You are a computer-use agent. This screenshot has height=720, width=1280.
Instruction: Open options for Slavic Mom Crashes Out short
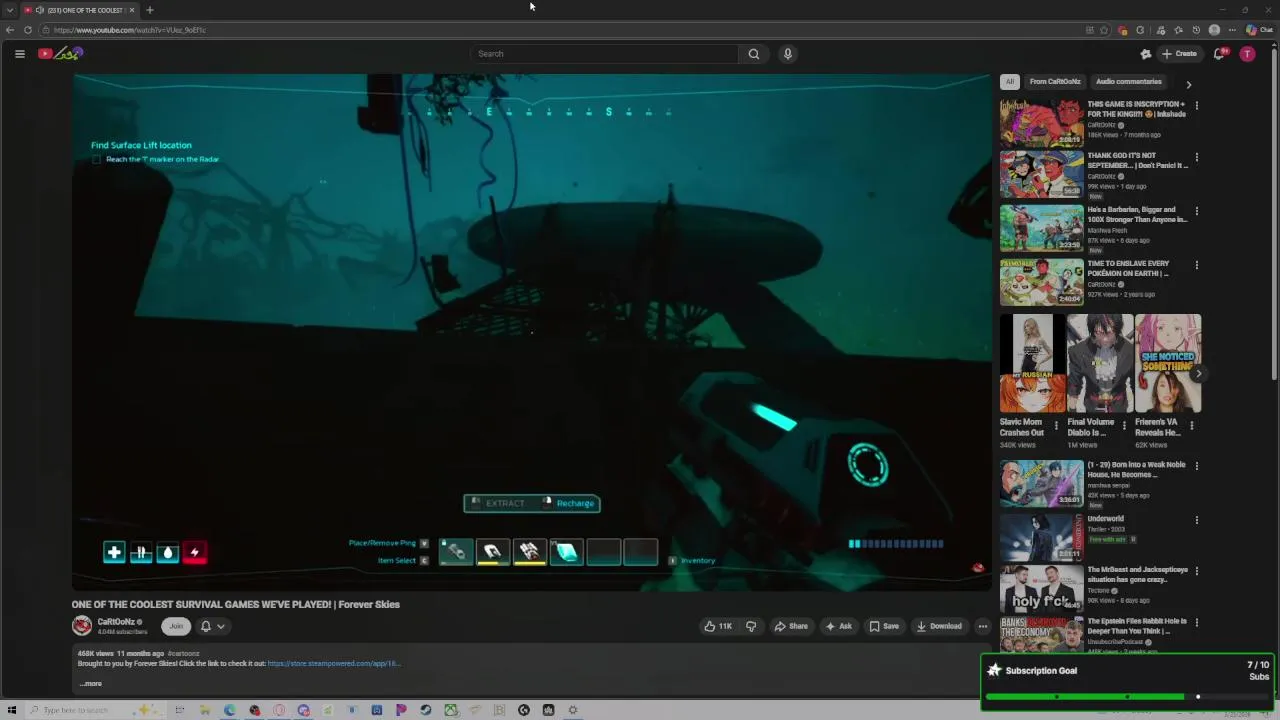1056,426
